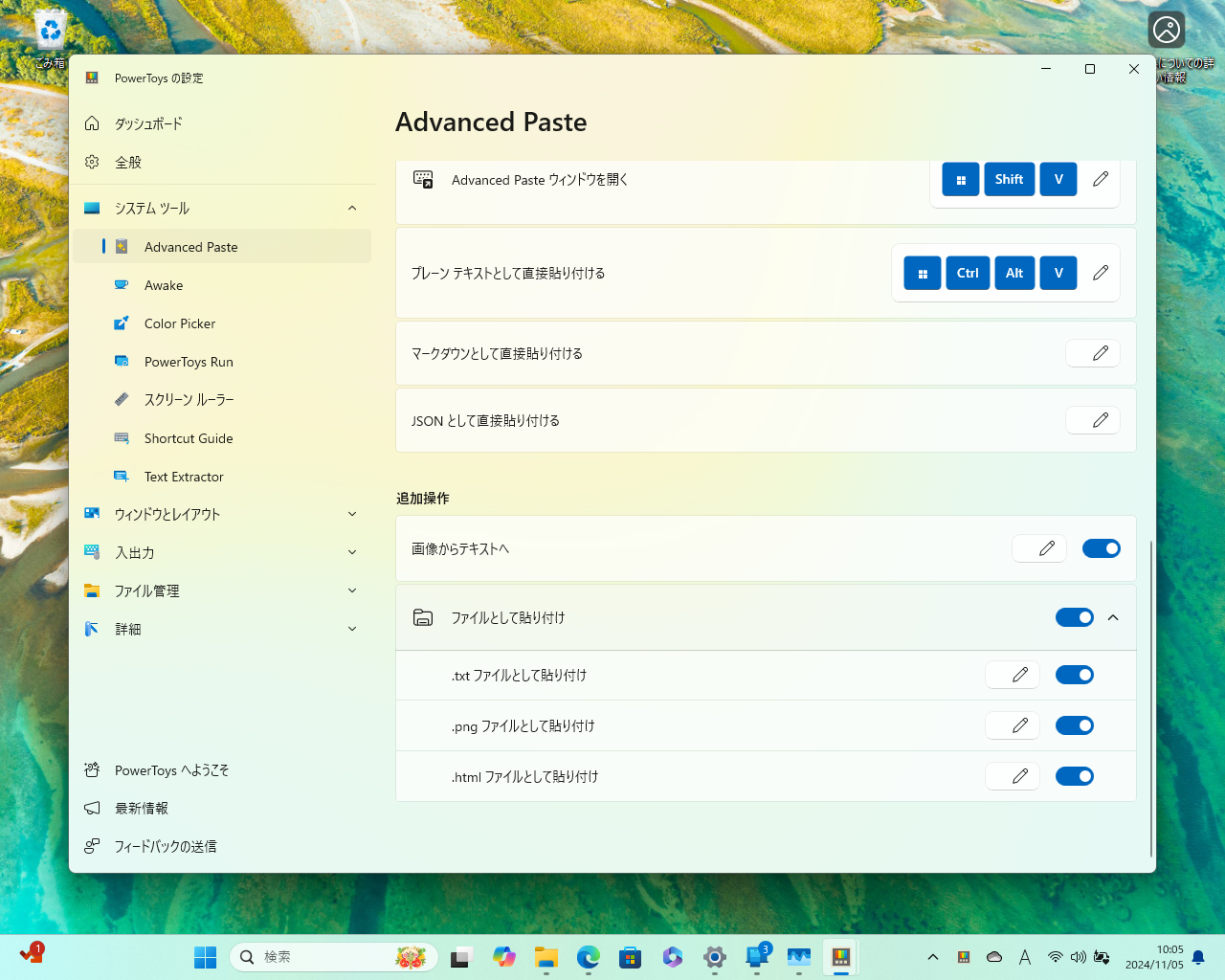Open the clock showing 10:05
The image size is (1225, 980).
pyautogui.click(x=1154, y=957)
